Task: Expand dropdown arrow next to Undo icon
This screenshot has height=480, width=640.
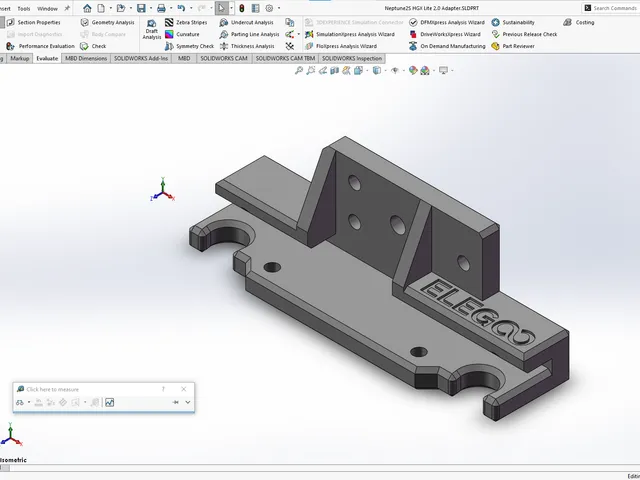Action: coord(191,8)
